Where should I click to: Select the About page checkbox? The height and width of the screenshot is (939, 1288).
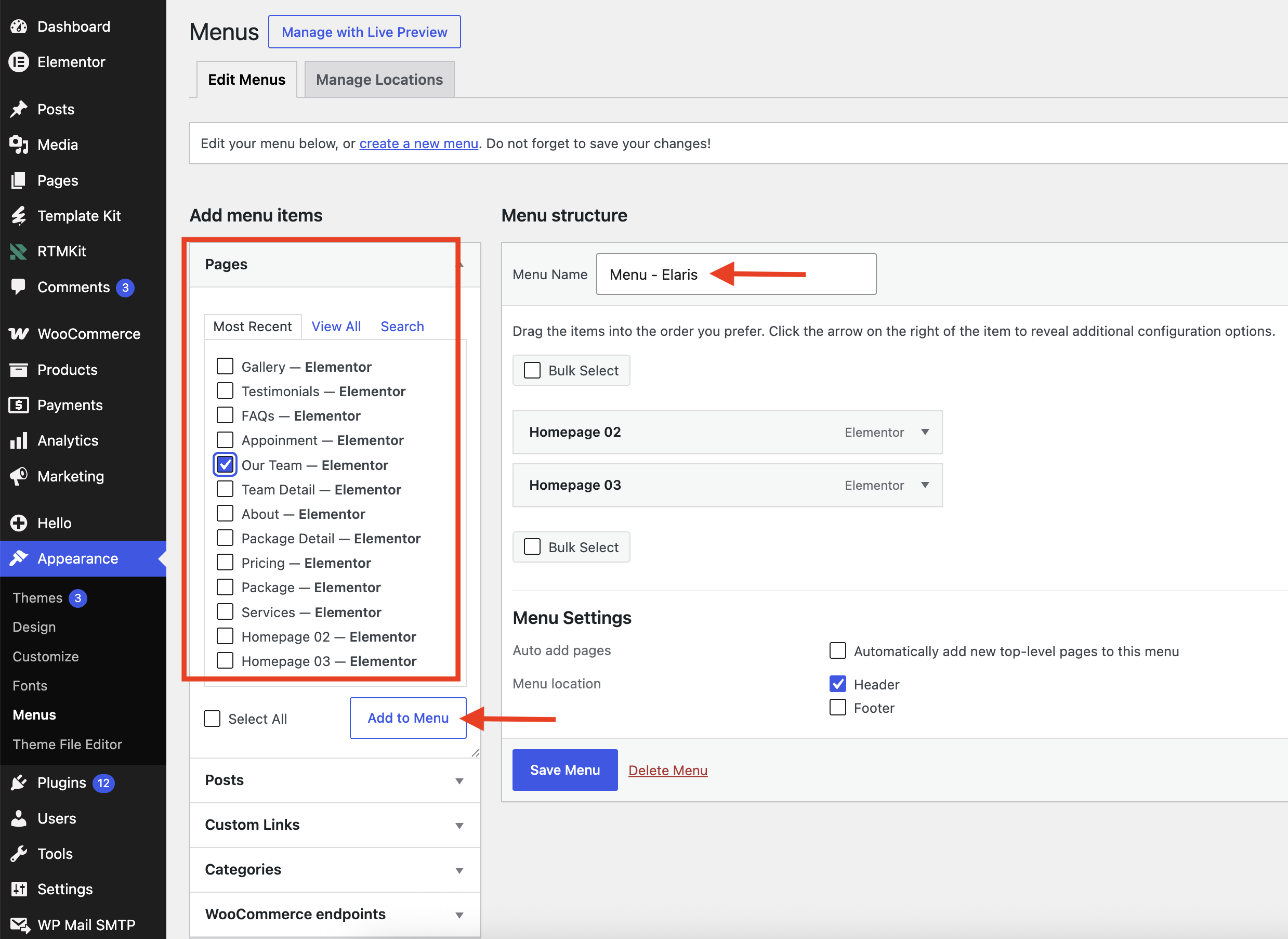[225, 513]
